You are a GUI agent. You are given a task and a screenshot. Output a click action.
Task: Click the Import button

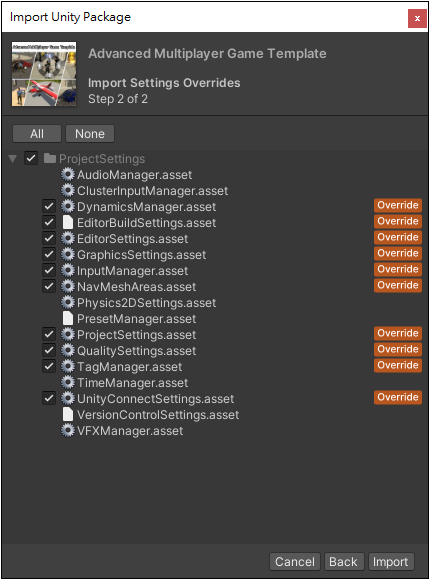(391, 562)
